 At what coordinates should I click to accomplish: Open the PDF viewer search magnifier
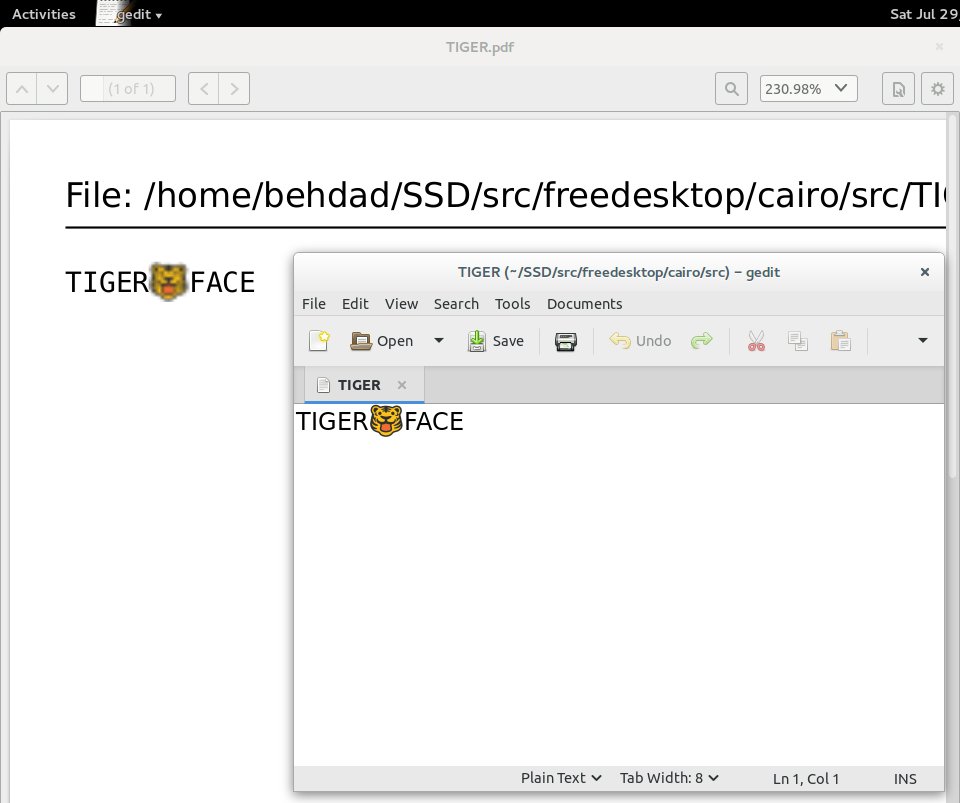coord(731,89)
